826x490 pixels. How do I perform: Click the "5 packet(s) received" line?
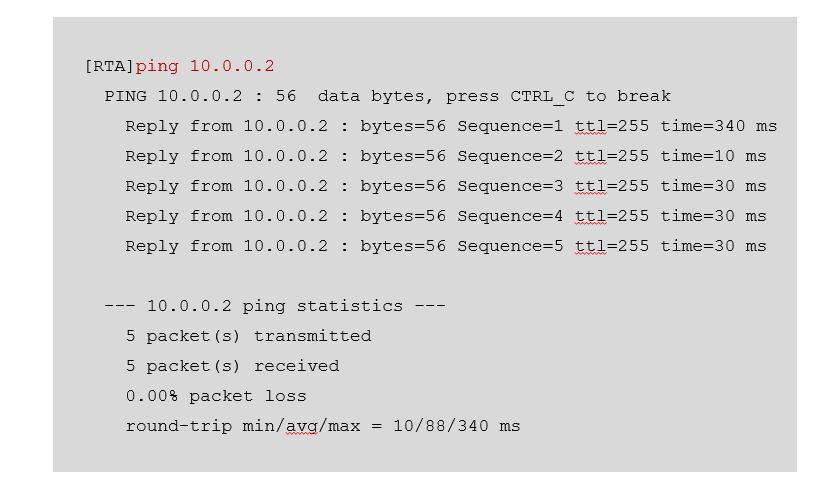pos(232,367)
